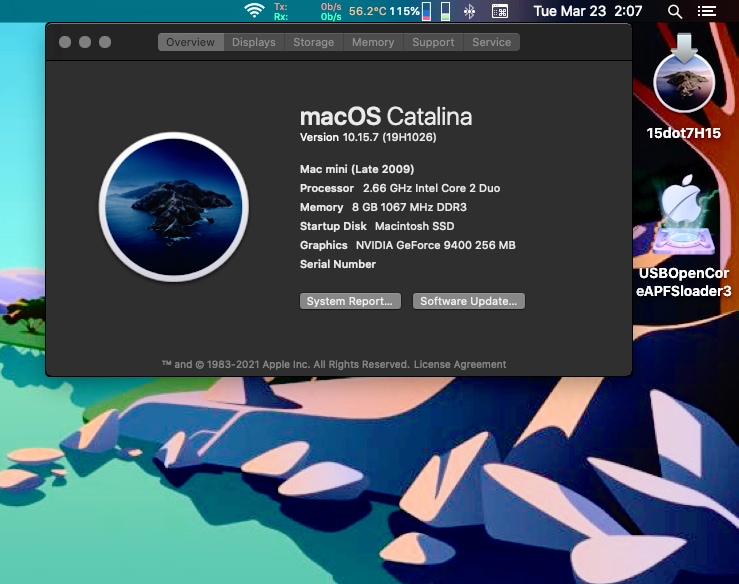
Task: Zoom the About This Mac window
Action: tap(105, 42)
